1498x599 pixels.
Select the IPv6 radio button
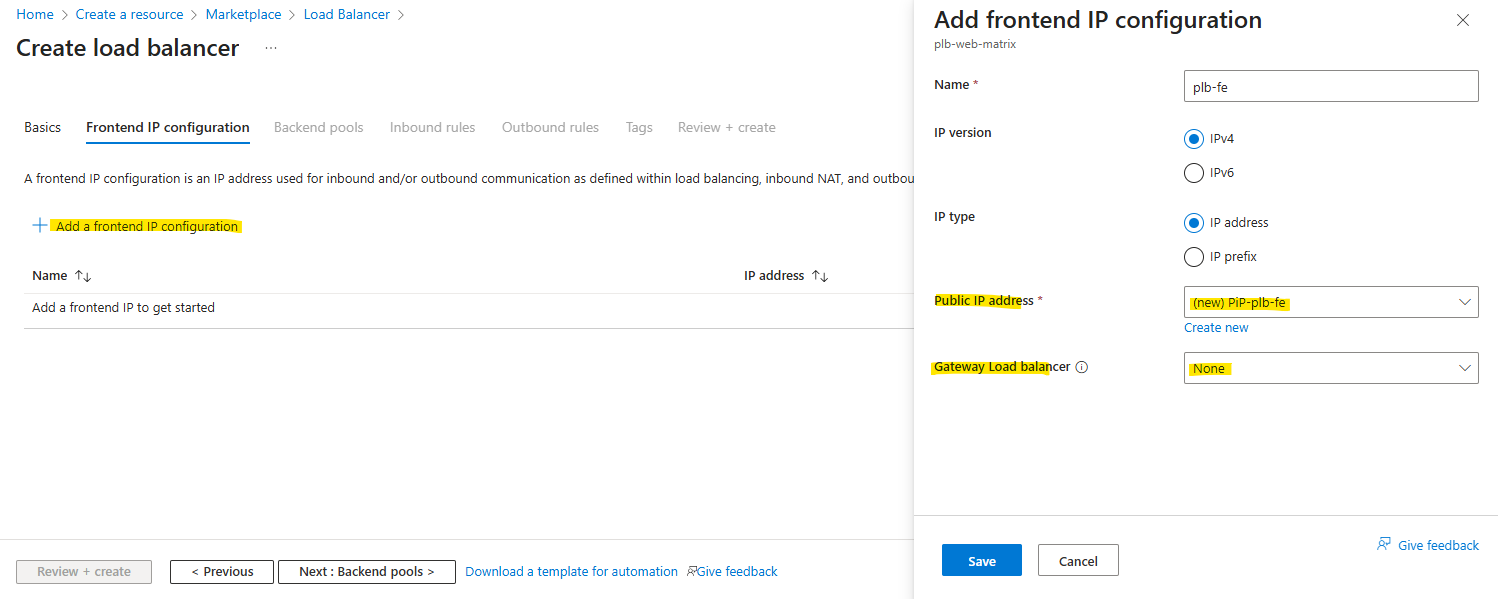1193,173
